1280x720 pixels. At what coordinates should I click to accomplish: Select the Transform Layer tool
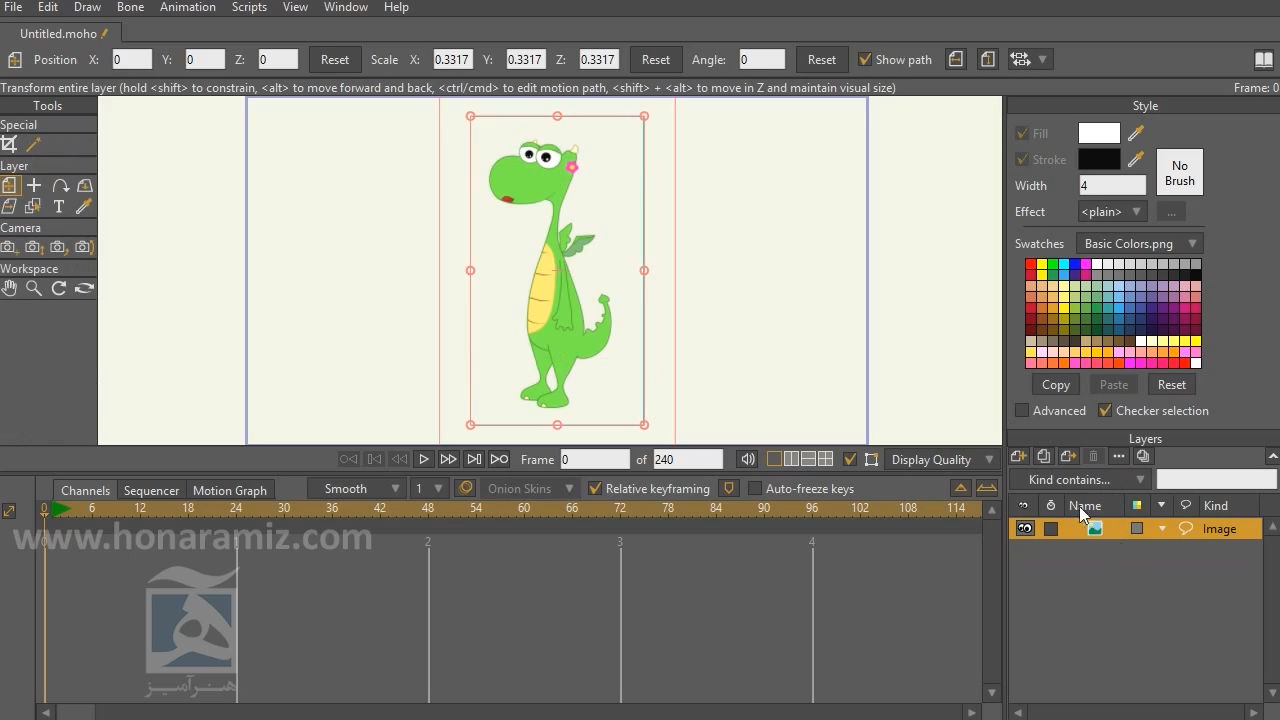pos(9,185)
